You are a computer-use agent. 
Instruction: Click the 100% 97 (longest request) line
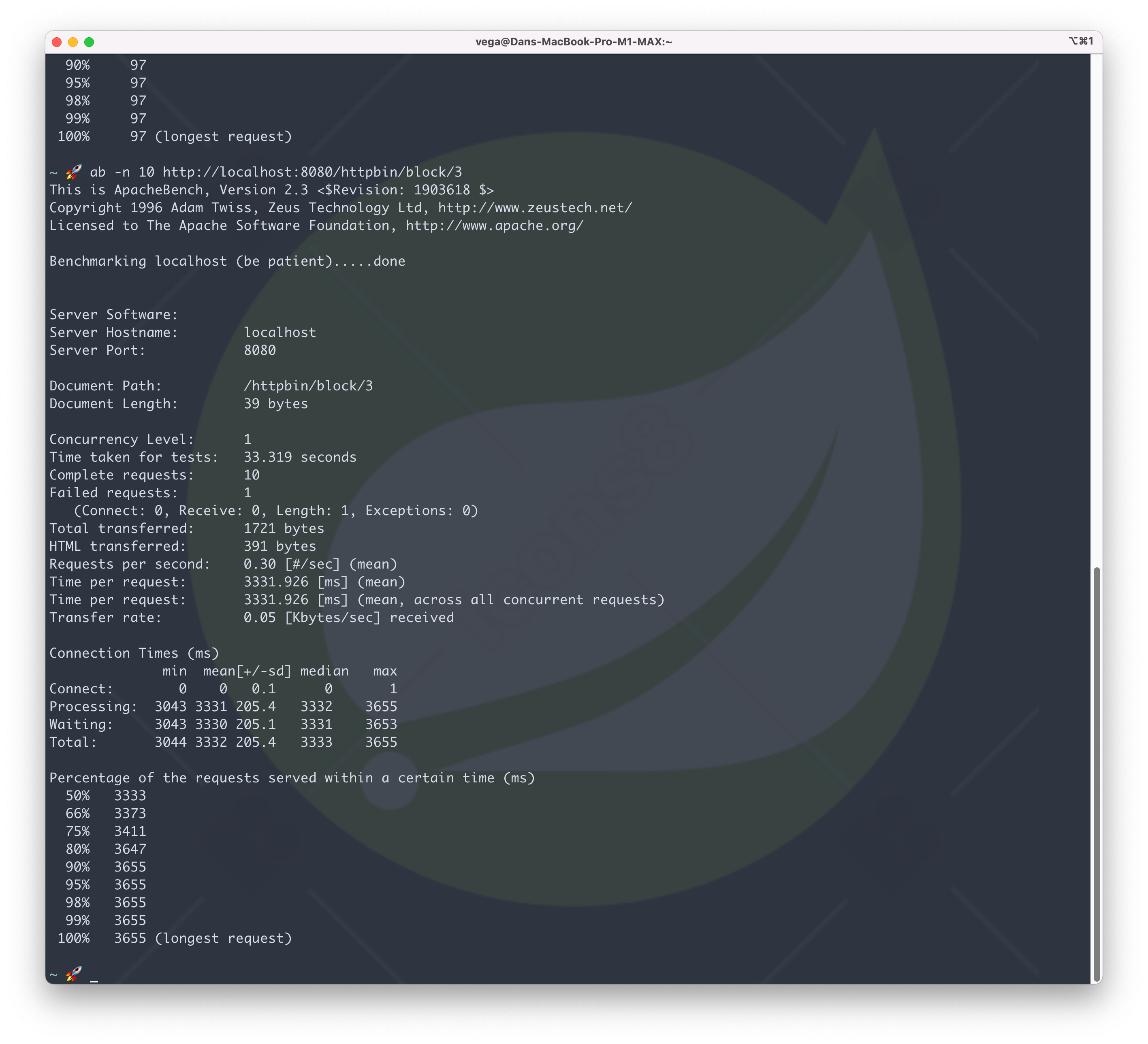click(174, 136)
